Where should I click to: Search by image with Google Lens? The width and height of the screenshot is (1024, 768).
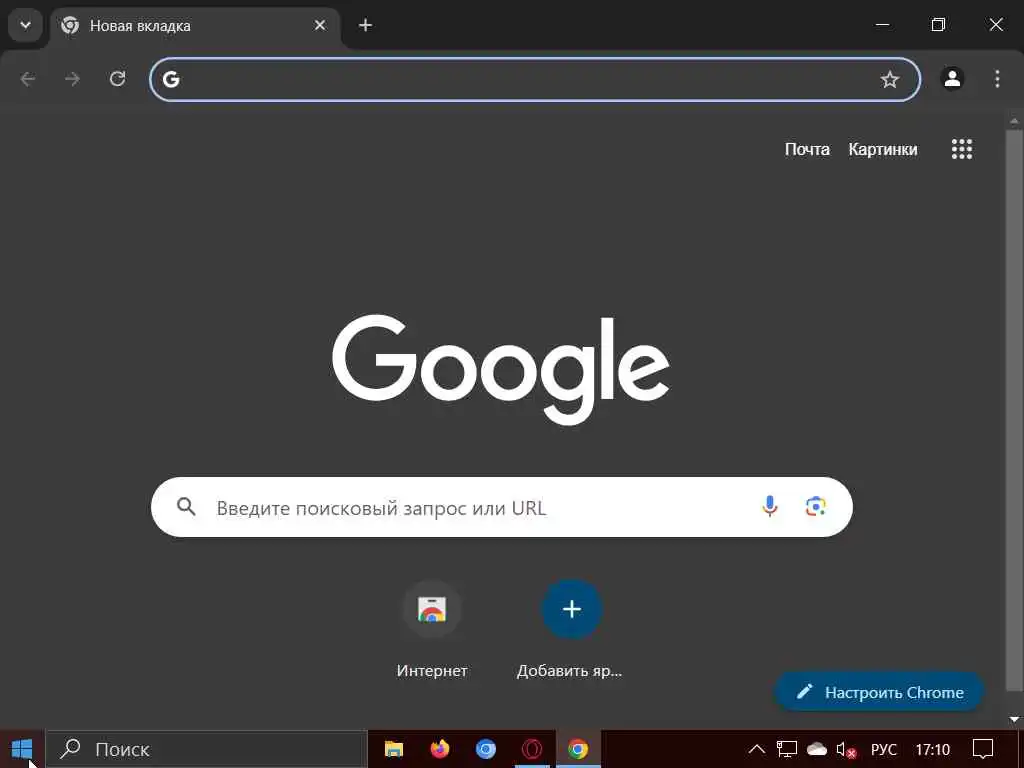pyautogui.click(x=815, y=506)
